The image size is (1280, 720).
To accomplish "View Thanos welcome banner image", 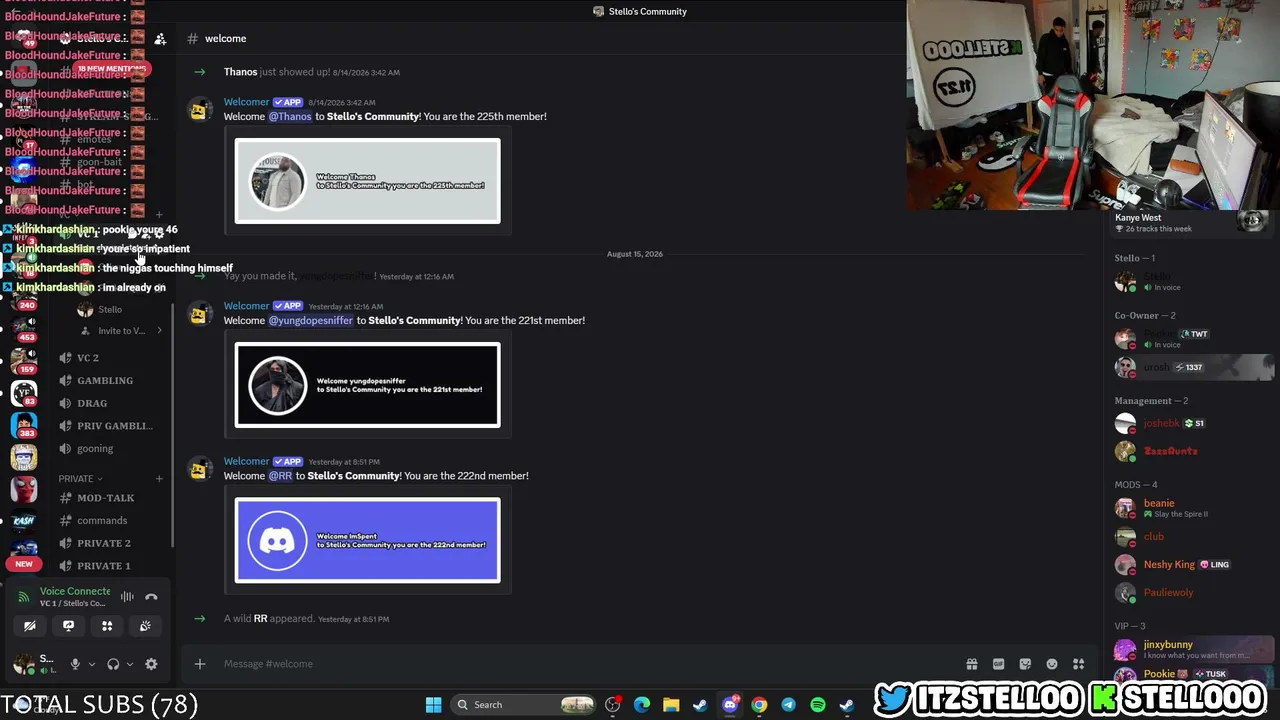I will [x=368, y=181].
